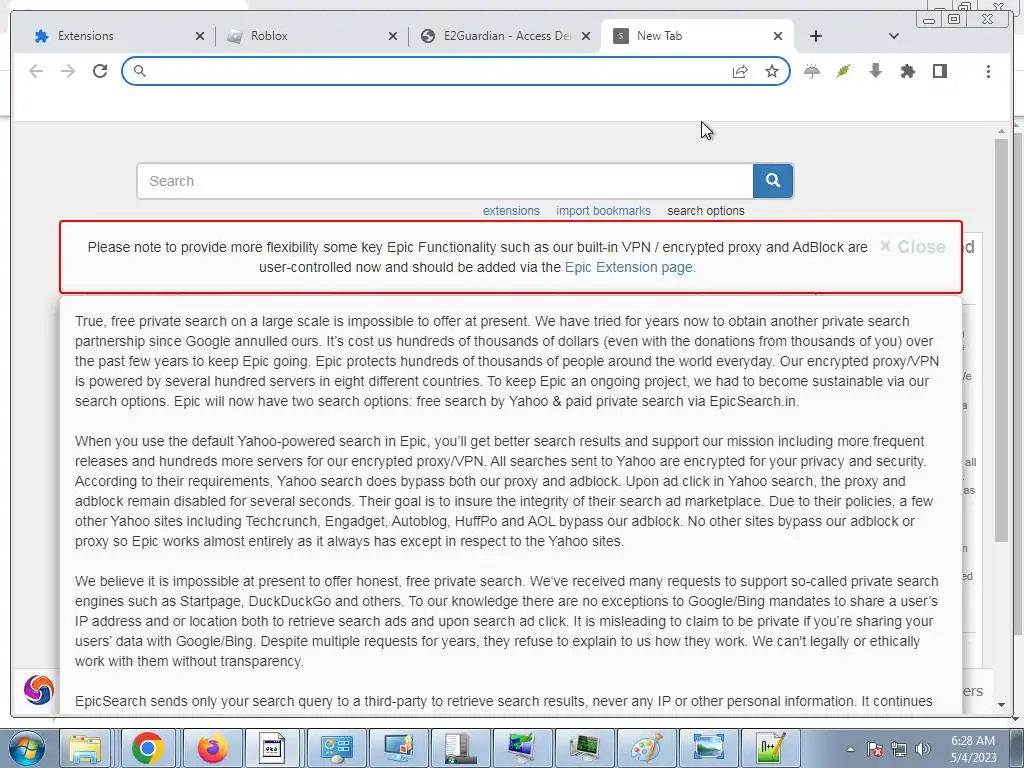This screenshot has width=1024, height=768.
Task: Open the document window taskbar icon next to Firefox
Action: click(x=272, y=748)
